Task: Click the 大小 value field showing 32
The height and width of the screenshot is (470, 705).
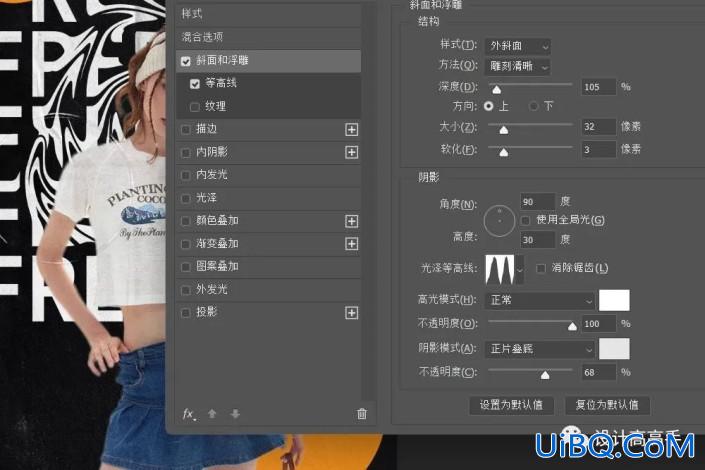Action: (x=598, y=127)
